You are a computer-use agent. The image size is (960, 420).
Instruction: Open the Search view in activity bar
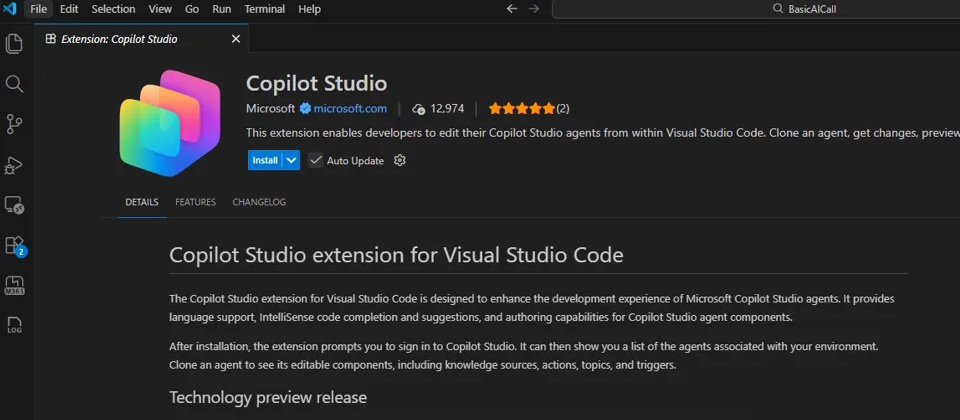[14, 84]
